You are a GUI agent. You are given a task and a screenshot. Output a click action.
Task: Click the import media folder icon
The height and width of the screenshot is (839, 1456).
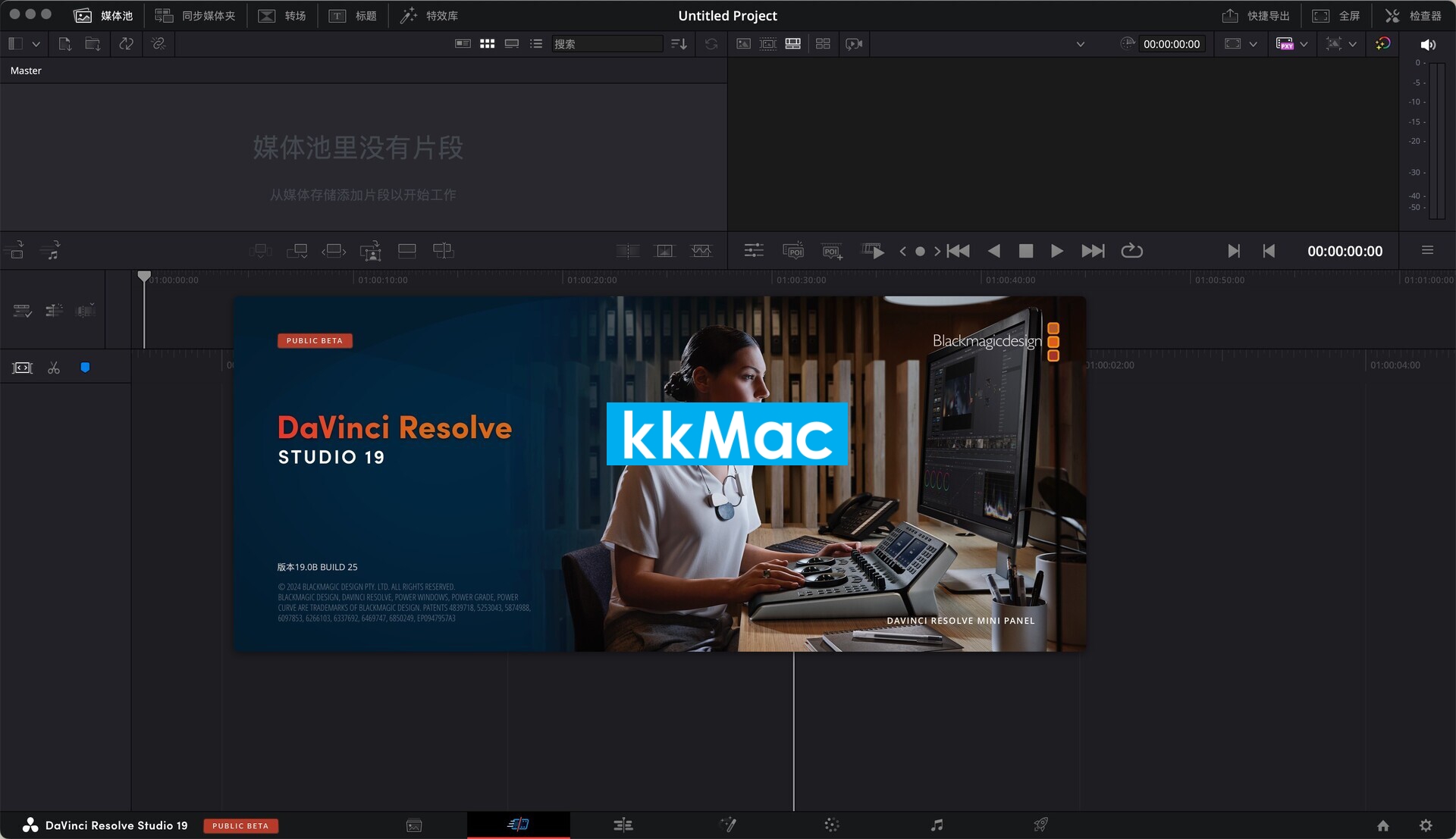point(93,44)
